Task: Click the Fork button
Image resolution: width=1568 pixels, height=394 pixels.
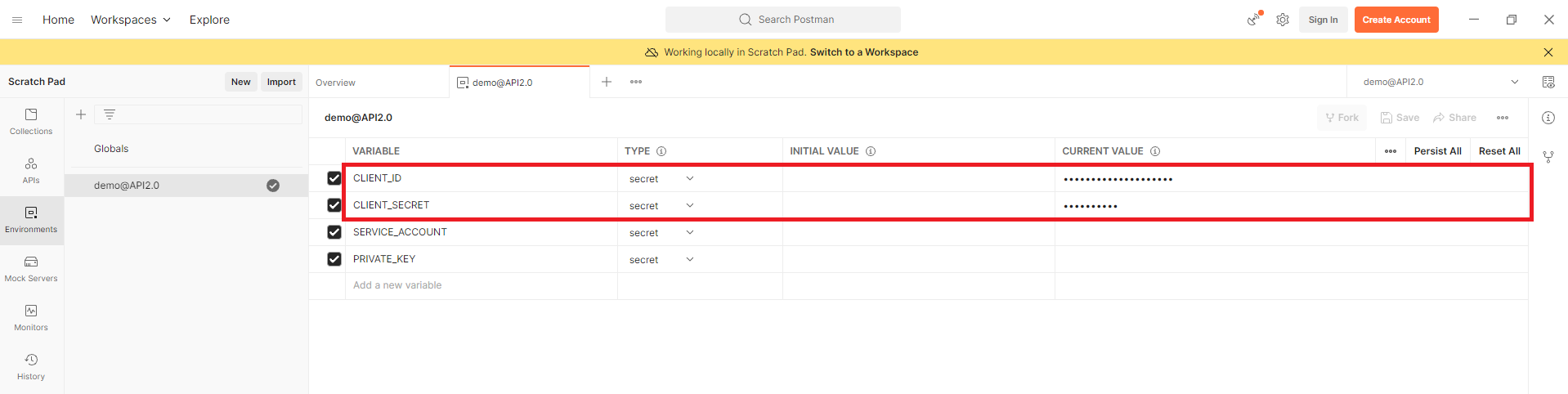Action: pyautogui.click(x=1342, y=118)
